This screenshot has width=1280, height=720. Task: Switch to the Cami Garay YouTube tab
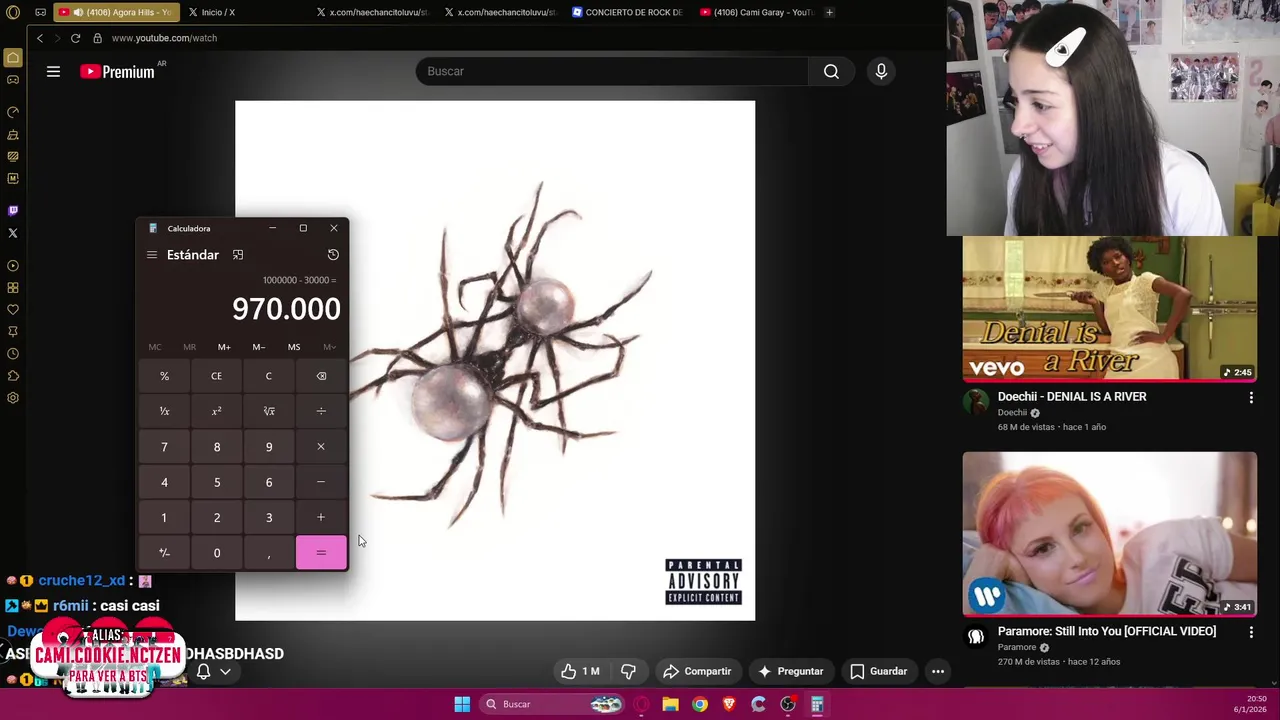click(757, 12)
